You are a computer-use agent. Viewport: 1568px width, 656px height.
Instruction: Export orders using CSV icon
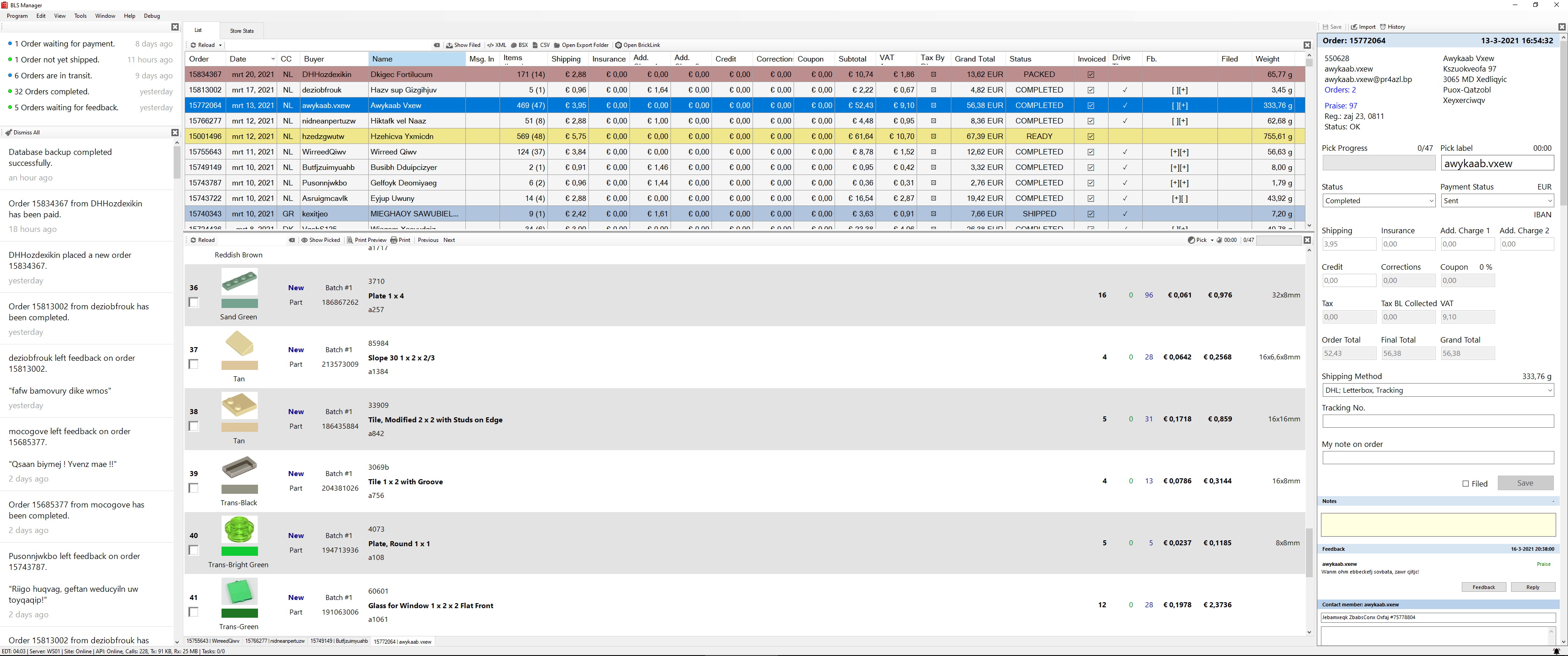535,45
